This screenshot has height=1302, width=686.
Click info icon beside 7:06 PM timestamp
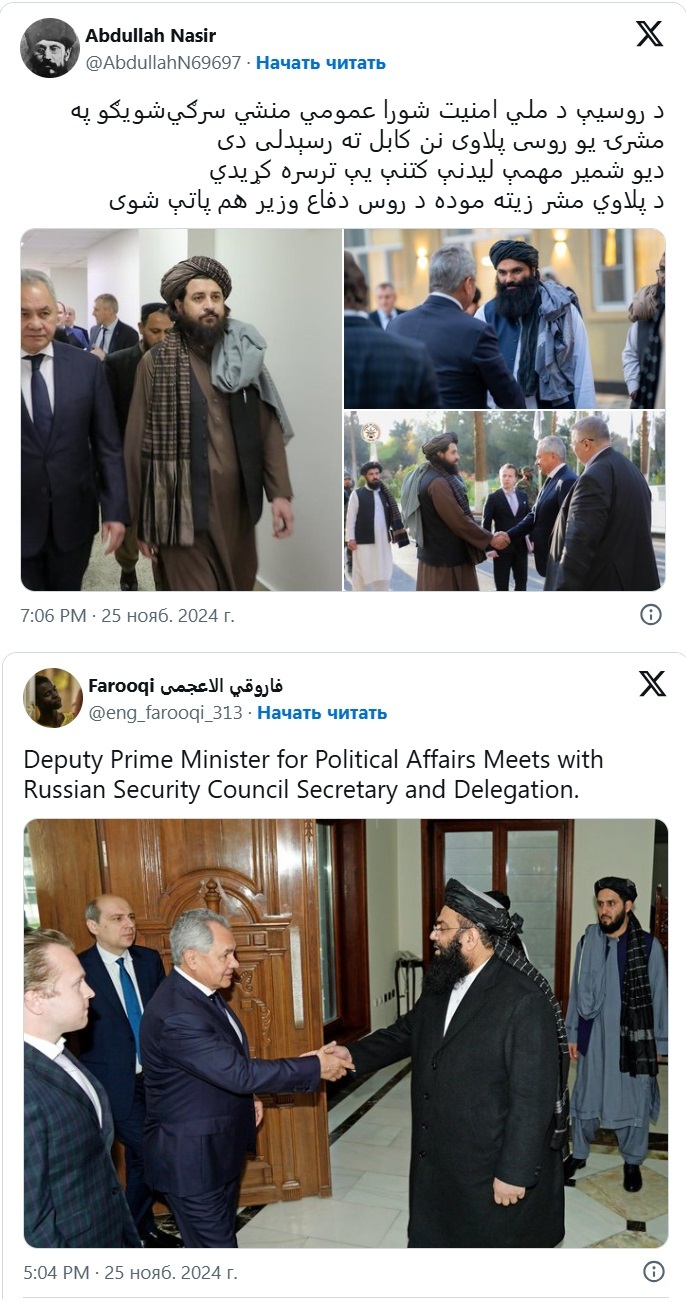(x=651, y=615)
